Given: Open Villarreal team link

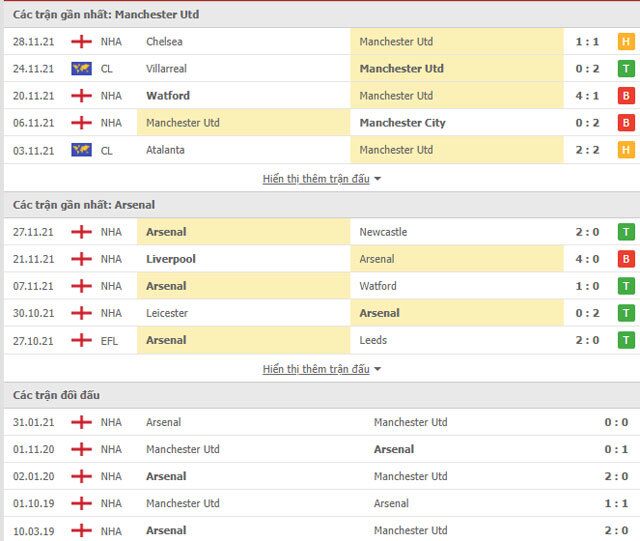Looking at the screenshot, I should point(166,69).
